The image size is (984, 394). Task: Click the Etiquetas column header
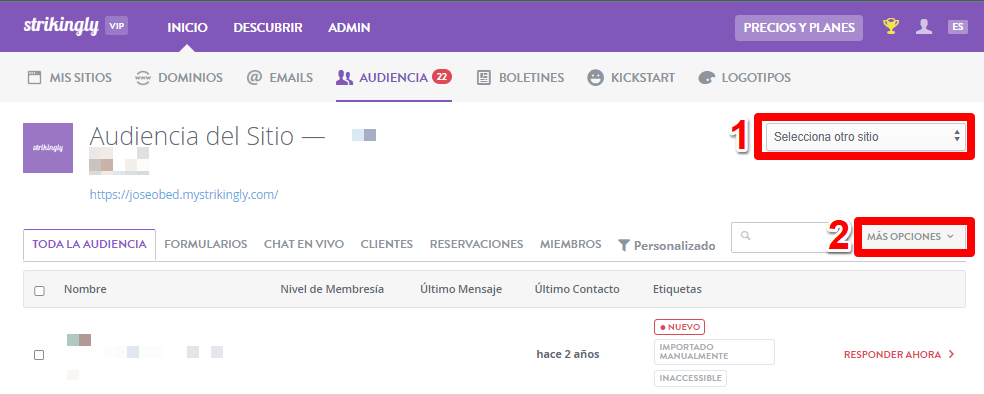(x=677, y=289)
